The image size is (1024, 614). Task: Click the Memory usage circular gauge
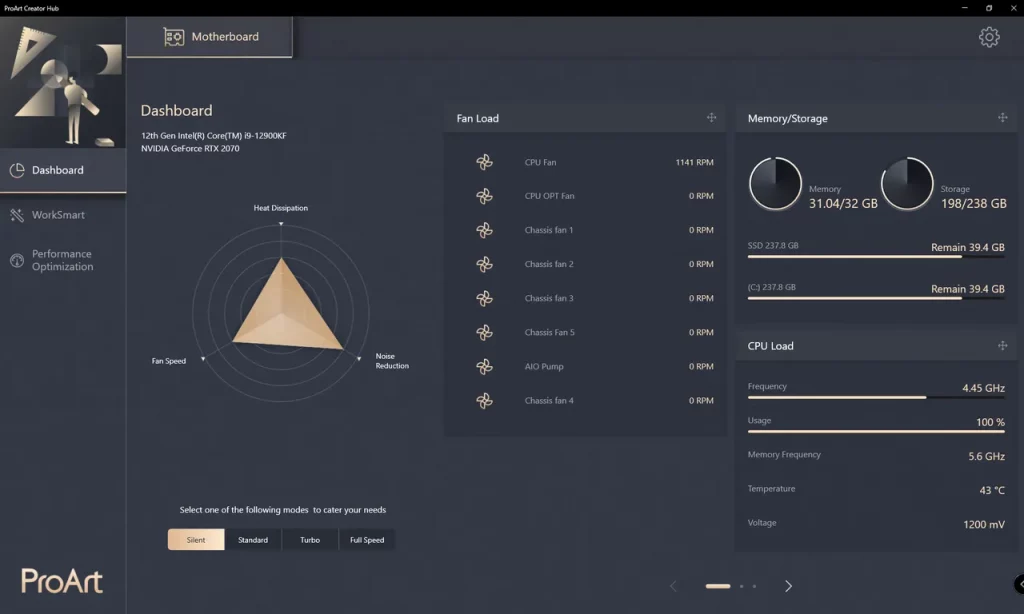pyautogui.click(x=775, y=184)
